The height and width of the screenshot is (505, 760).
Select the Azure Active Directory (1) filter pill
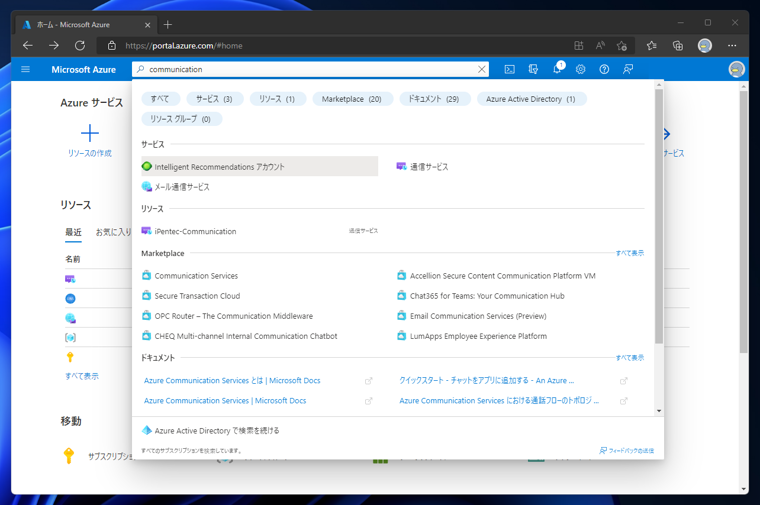(531, 99)
